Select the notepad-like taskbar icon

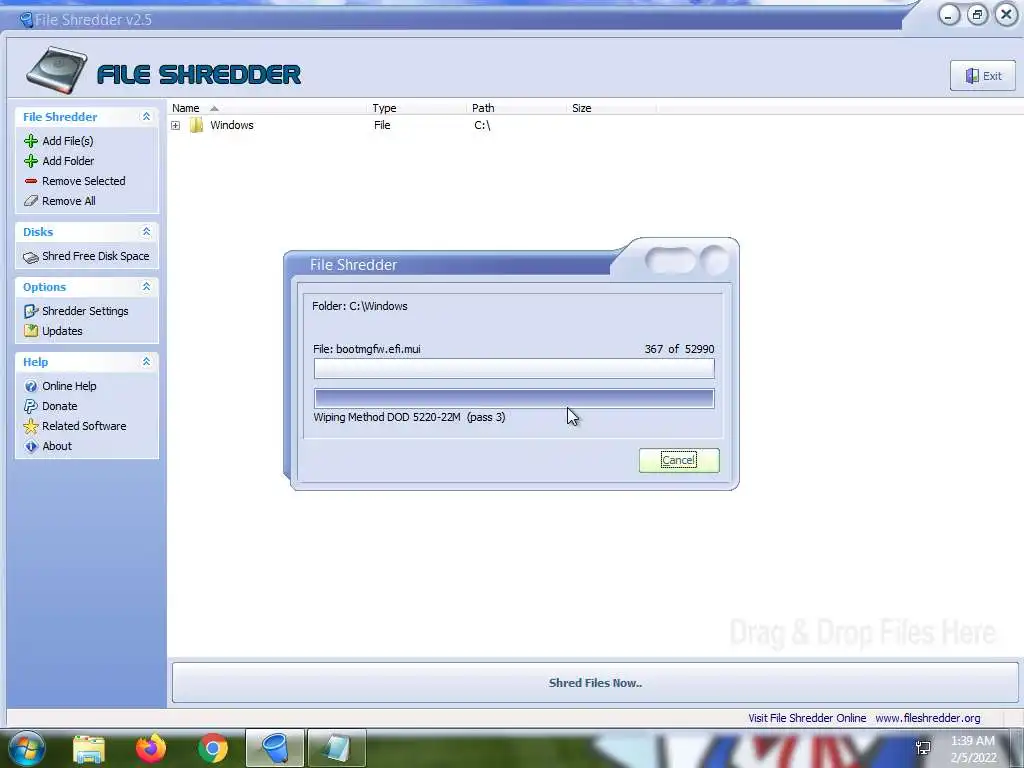(336, 748)
